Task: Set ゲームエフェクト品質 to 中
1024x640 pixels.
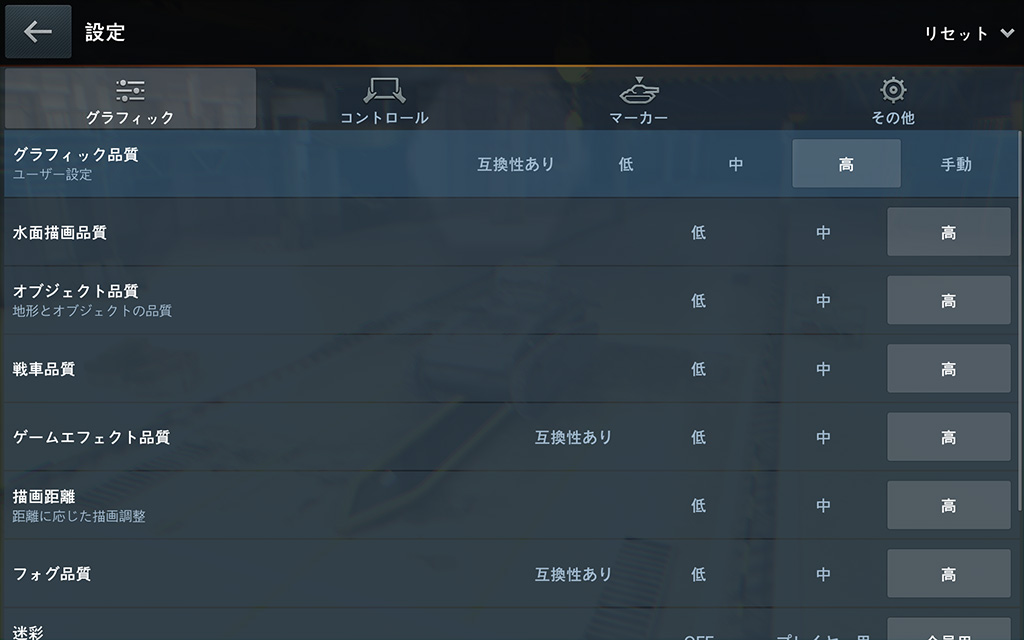Action: pyautogui.click(x=824, y=437)
